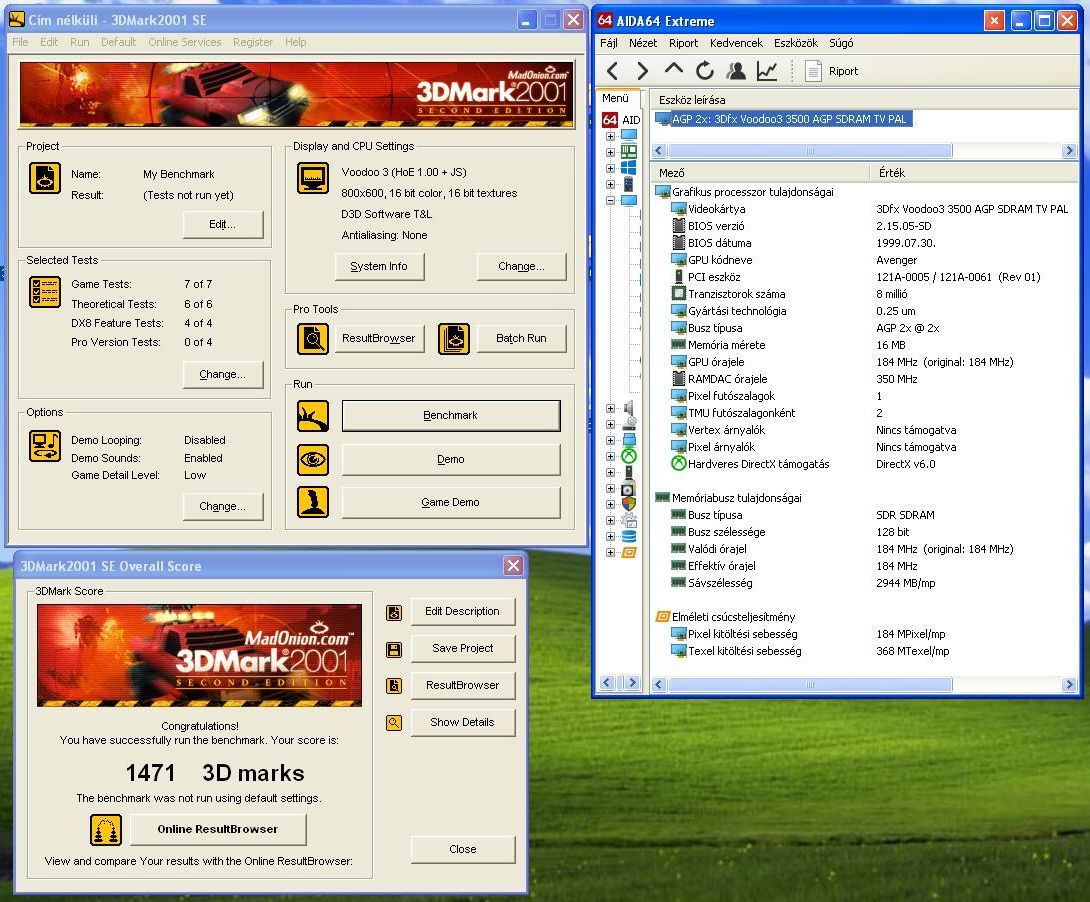
Task: Start the Benchmark run
Action: pyautogui.click(x=450, y=416)
